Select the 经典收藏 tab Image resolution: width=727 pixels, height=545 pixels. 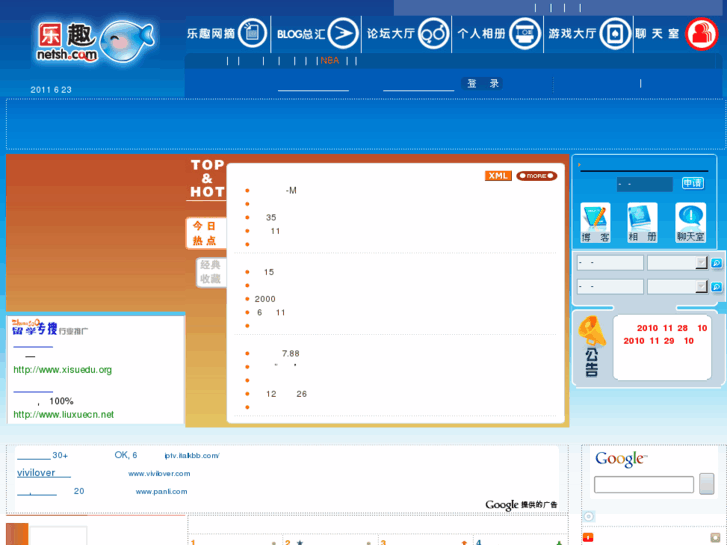click(211, 272)
